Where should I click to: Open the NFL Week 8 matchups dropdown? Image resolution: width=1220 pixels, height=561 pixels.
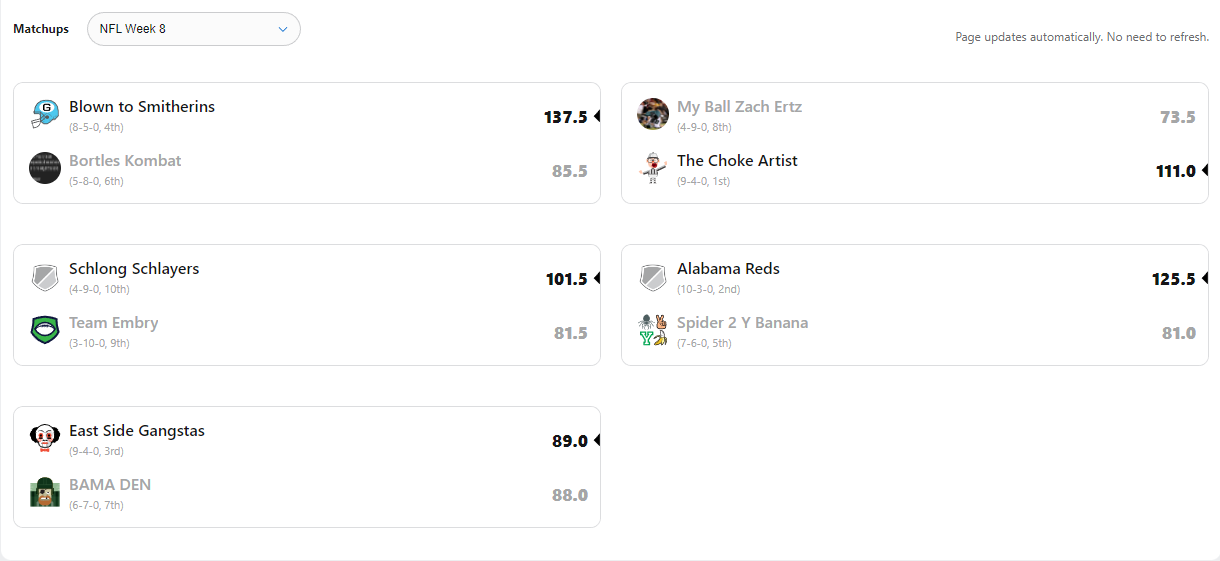click(x=194, y=29)
